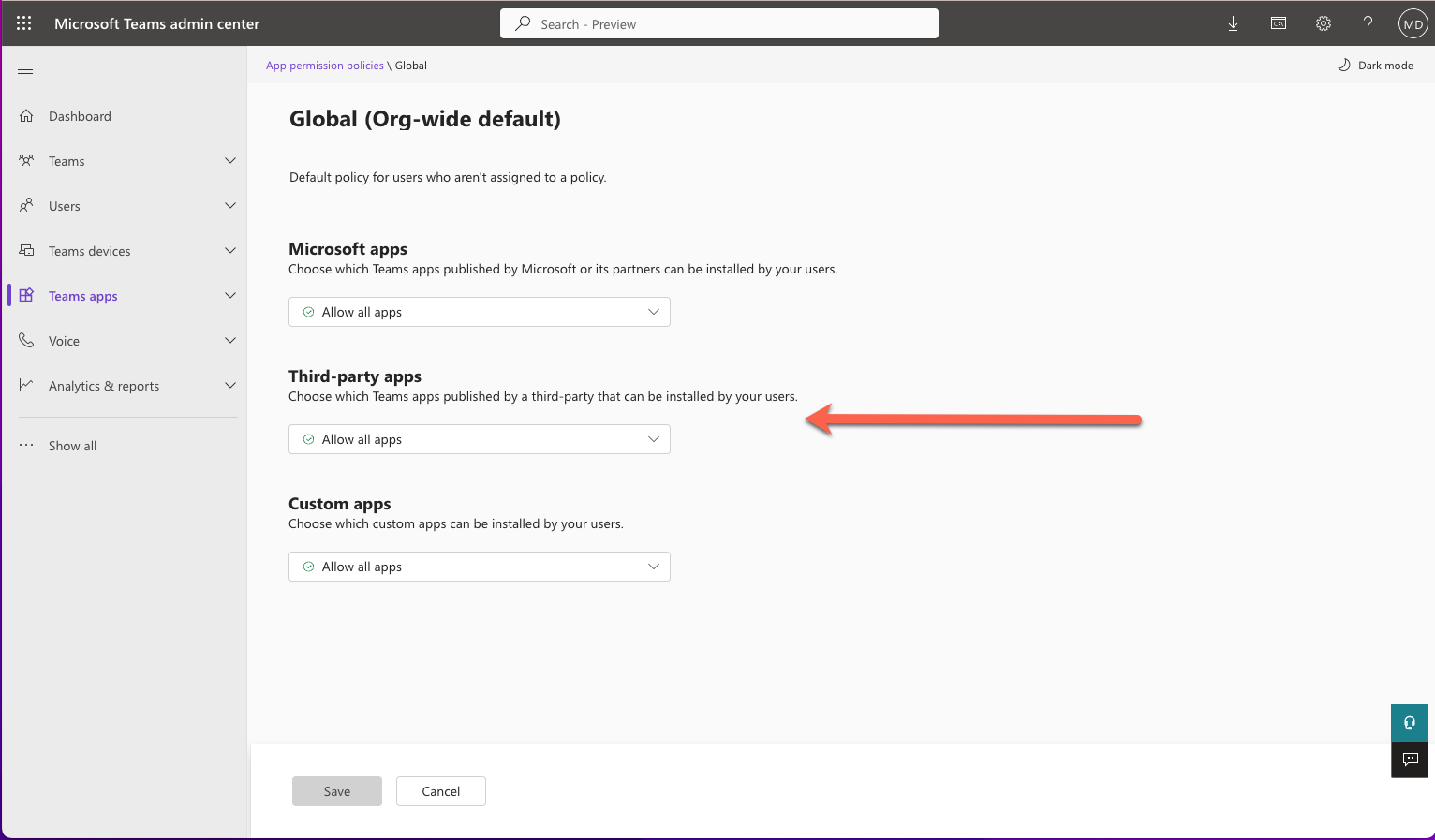Click the Custom apps section heading
Viewport: 1435px width, 840px height.
click(x=340, y=504)
